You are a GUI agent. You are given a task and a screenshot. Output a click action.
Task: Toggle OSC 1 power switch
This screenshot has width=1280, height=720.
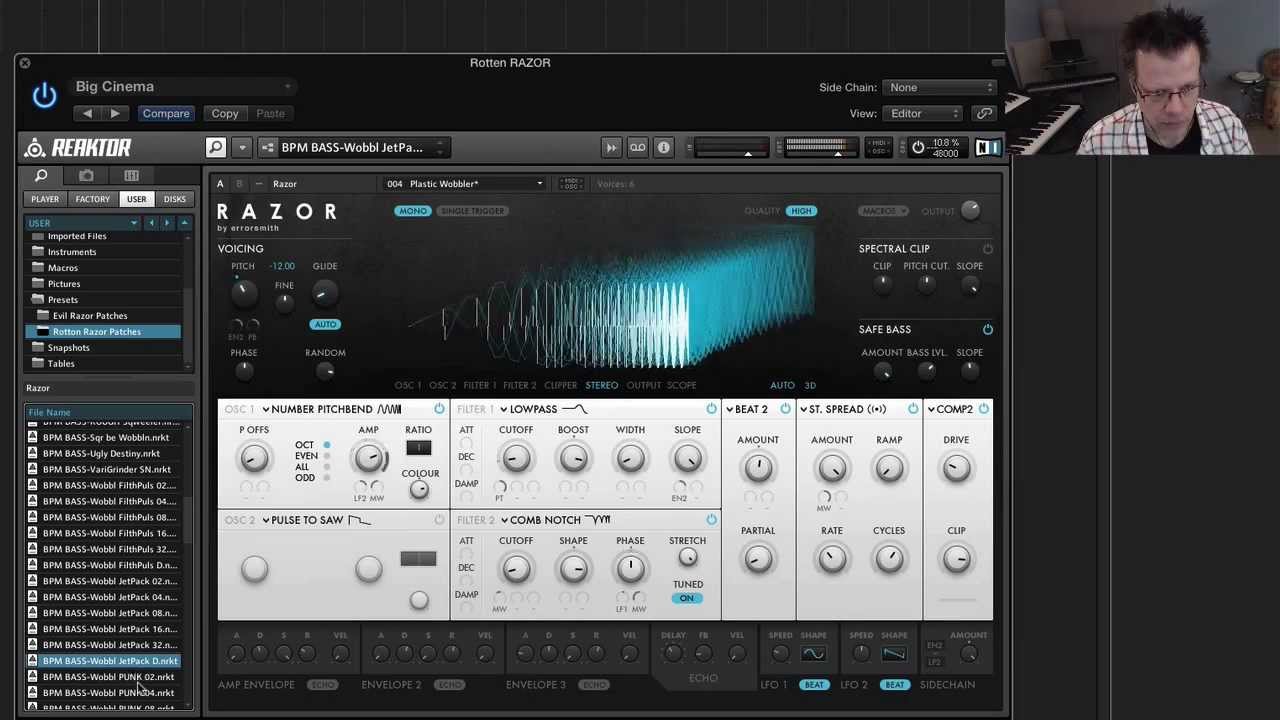(439, 409)
